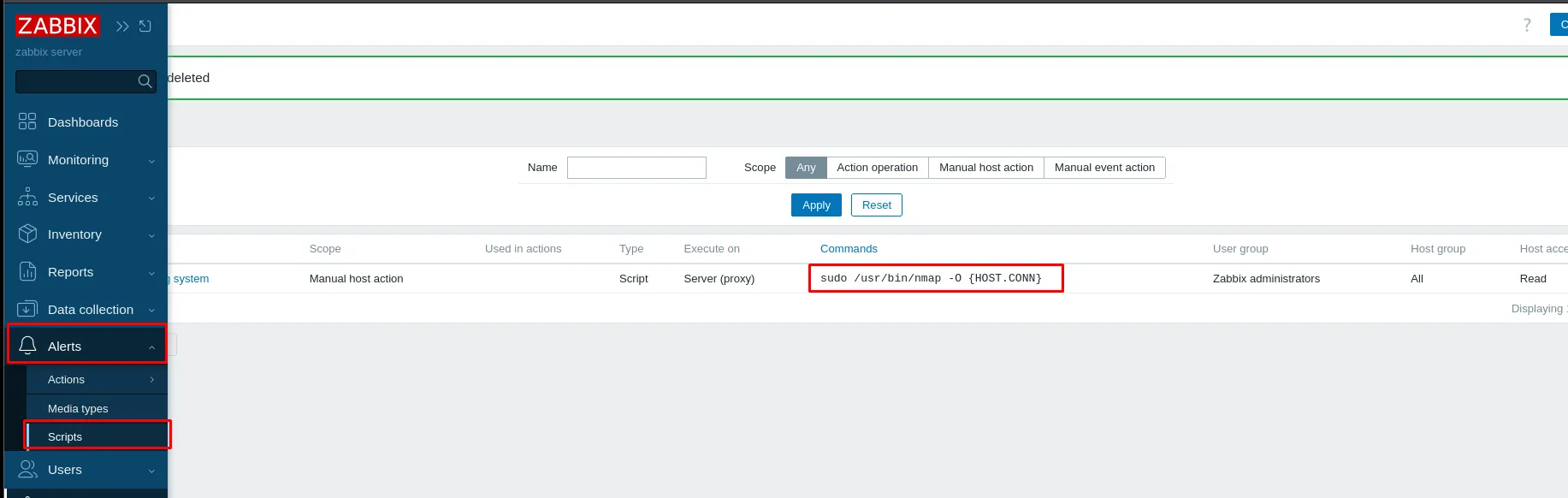Click the nmap command cell text
Viewport: 1568px width, 498px height.
[x=931, y=278]
